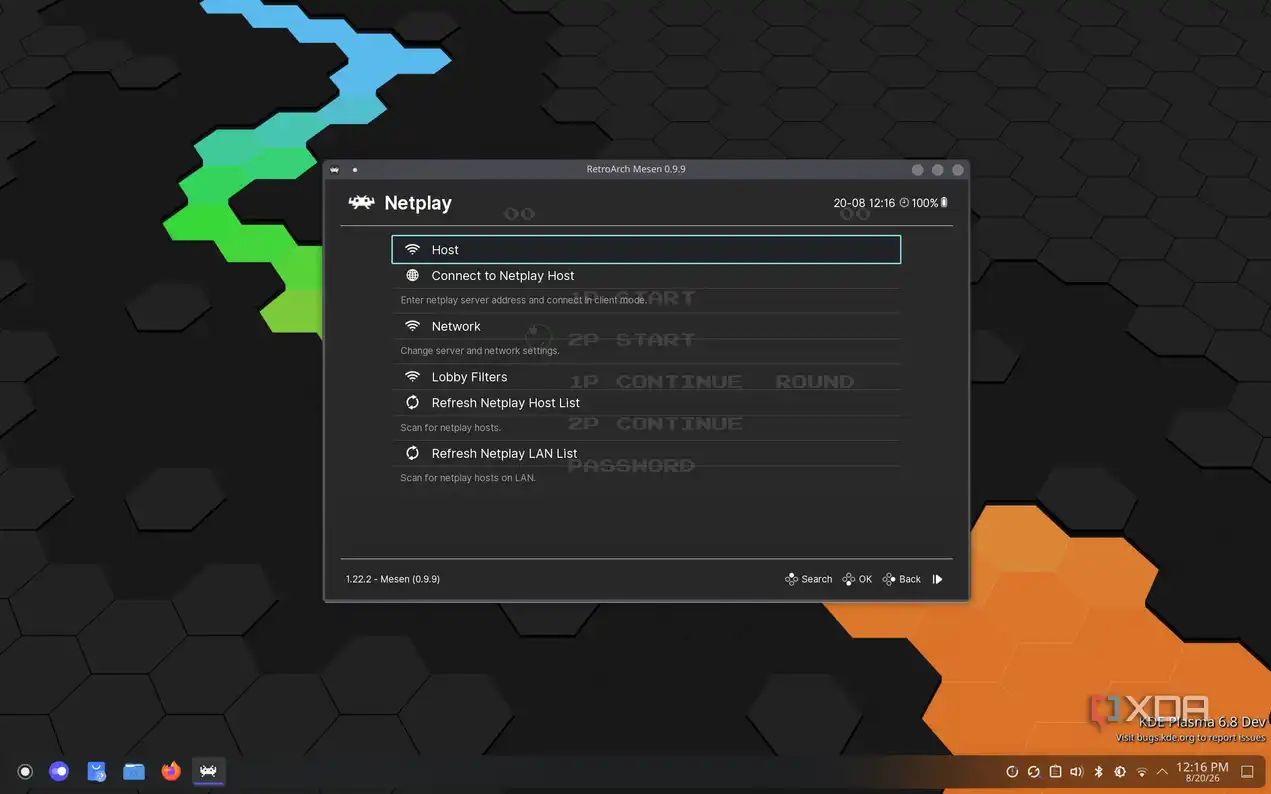Open the updates sync tray icon

pos(1034,772)
